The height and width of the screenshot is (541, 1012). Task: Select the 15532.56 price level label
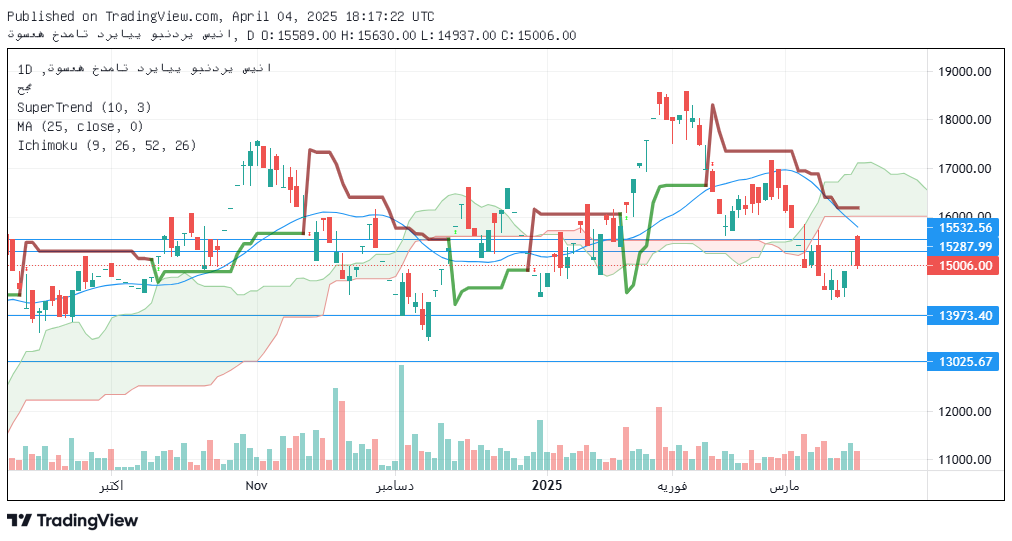(x=963, y=227)
